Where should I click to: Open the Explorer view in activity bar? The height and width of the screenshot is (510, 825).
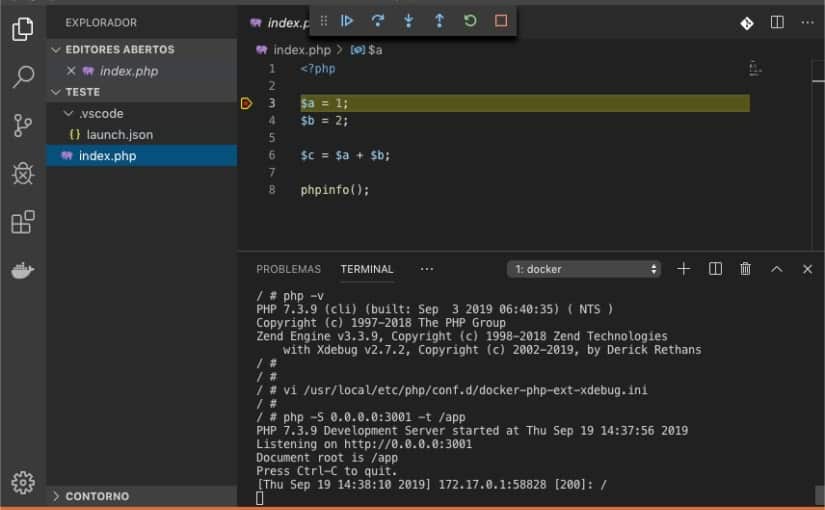pyautogui.click(x=23, y=28)
